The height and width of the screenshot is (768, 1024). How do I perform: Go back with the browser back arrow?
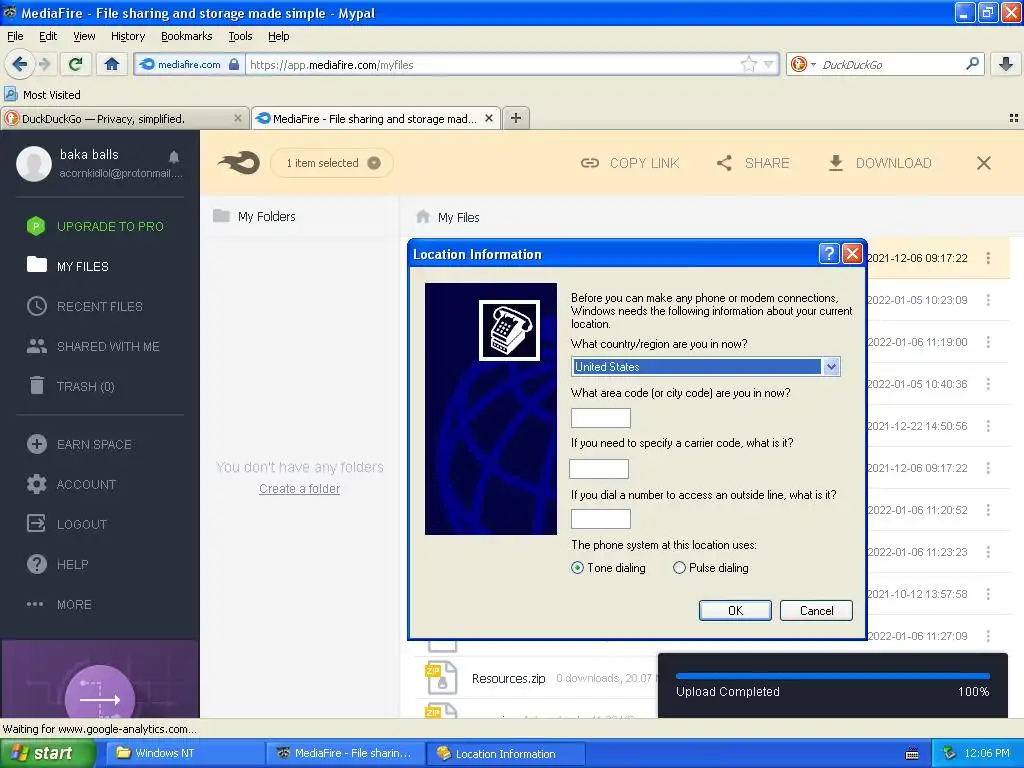click(19, 64)
